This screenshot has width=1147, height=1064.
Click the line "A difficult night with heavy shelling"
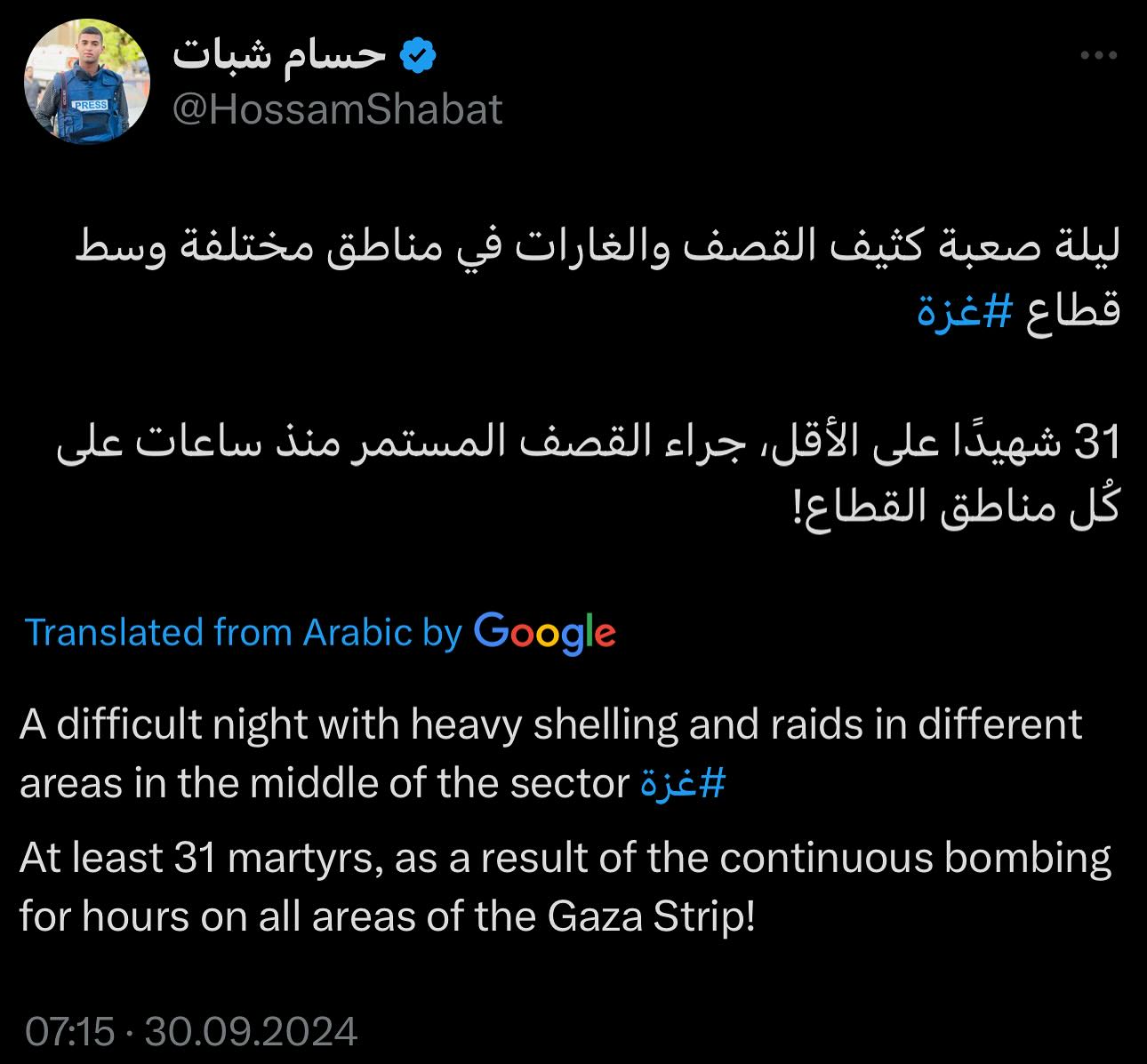click(551, 725)
